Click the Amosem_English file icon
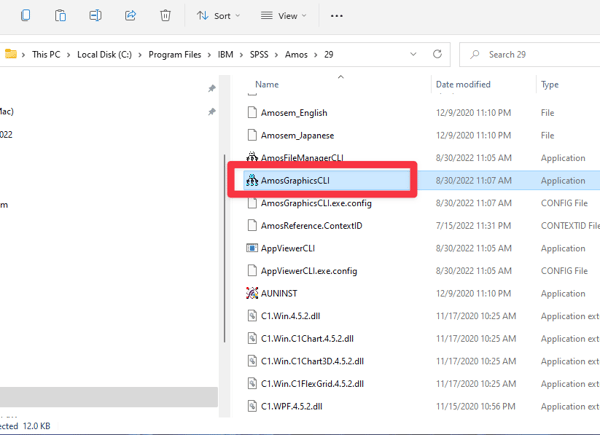600x435 pixels. (x=252, y=112)
